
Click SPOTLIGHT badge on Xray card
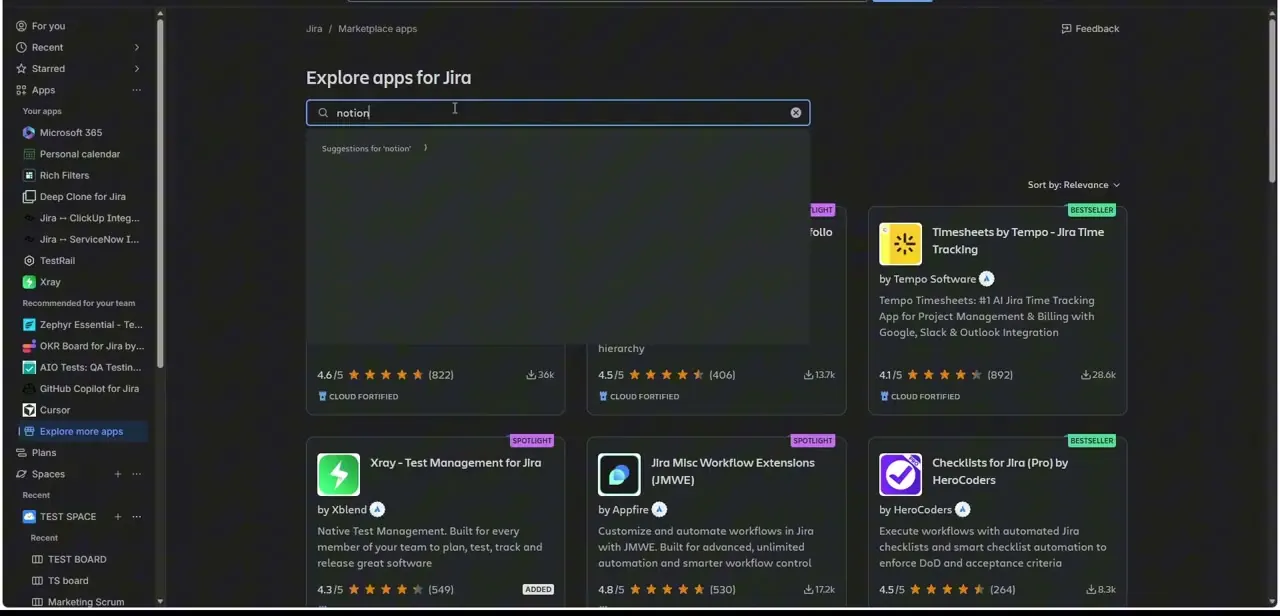click(531, 441)
